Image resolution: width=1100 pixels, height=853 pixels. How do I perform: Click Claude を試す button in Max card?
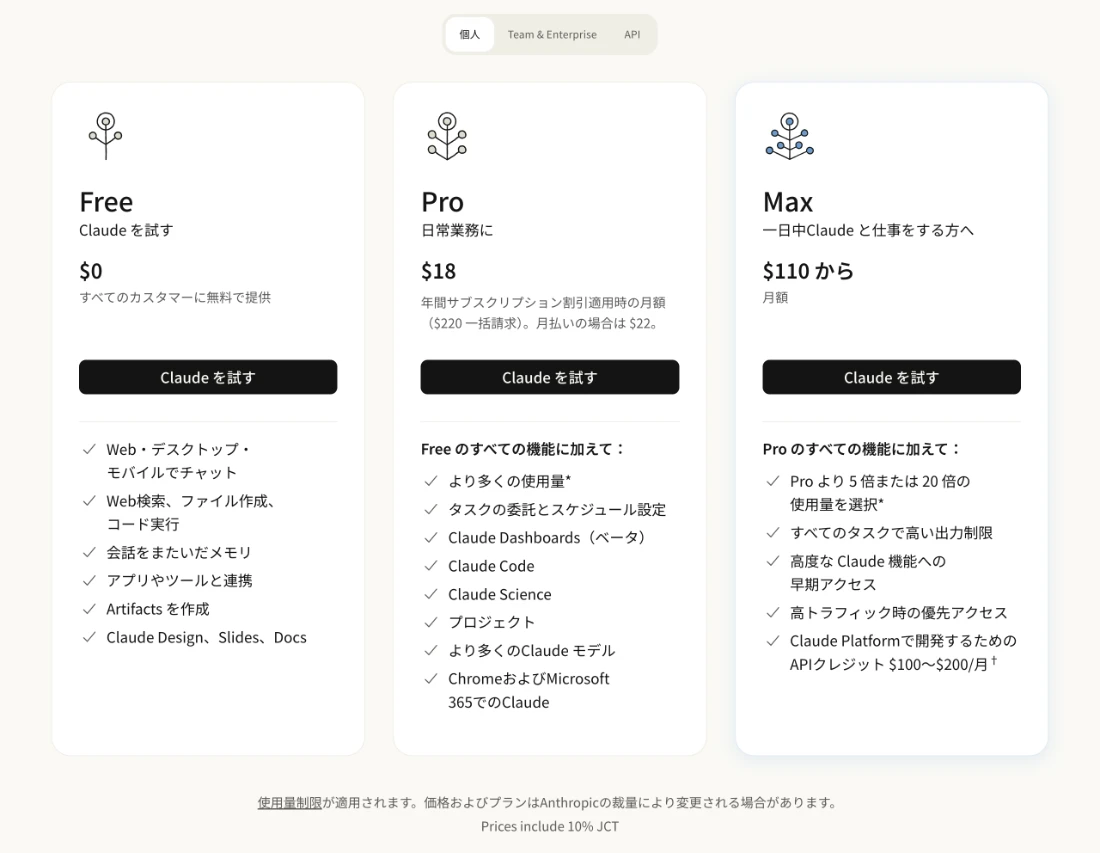[x=891, y=377]
